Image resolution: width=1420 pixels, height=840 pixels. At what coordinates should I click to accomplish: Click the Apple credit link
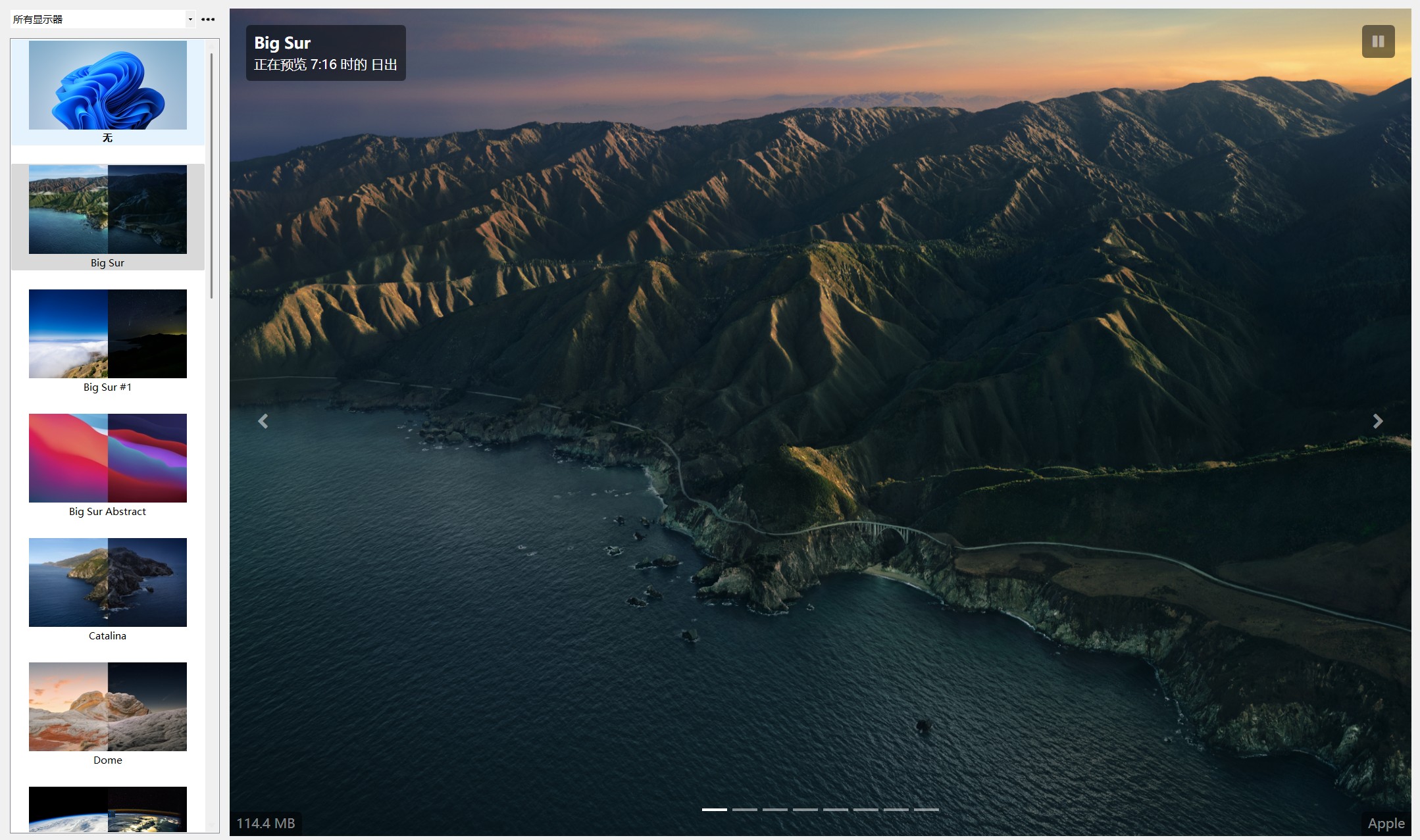point(1385,823)
